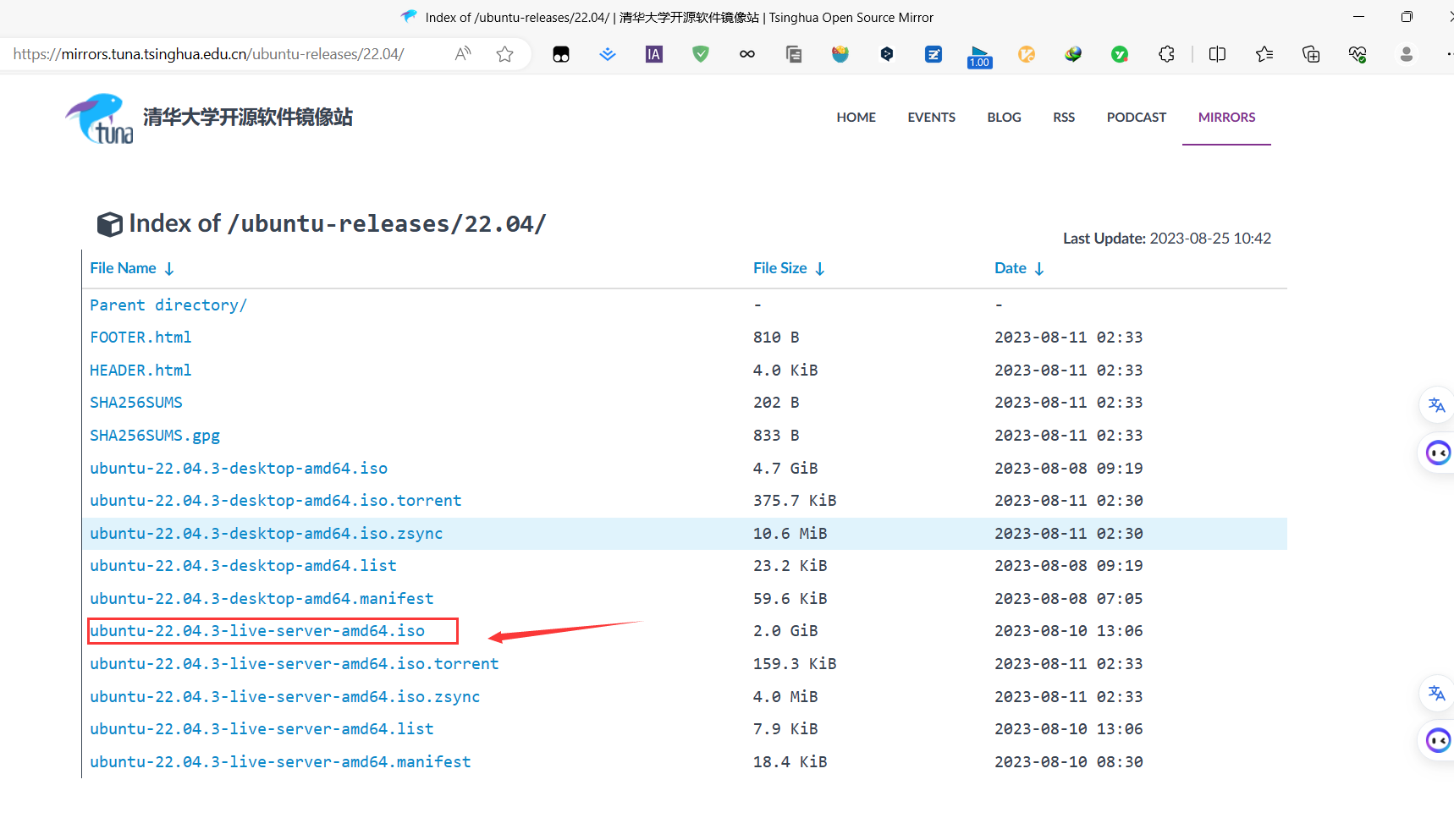Image resolution: width=1454 pixels, height=840 pixels.
Task: Select the MIRRORS nav tab
Action: coord(1227,118)
